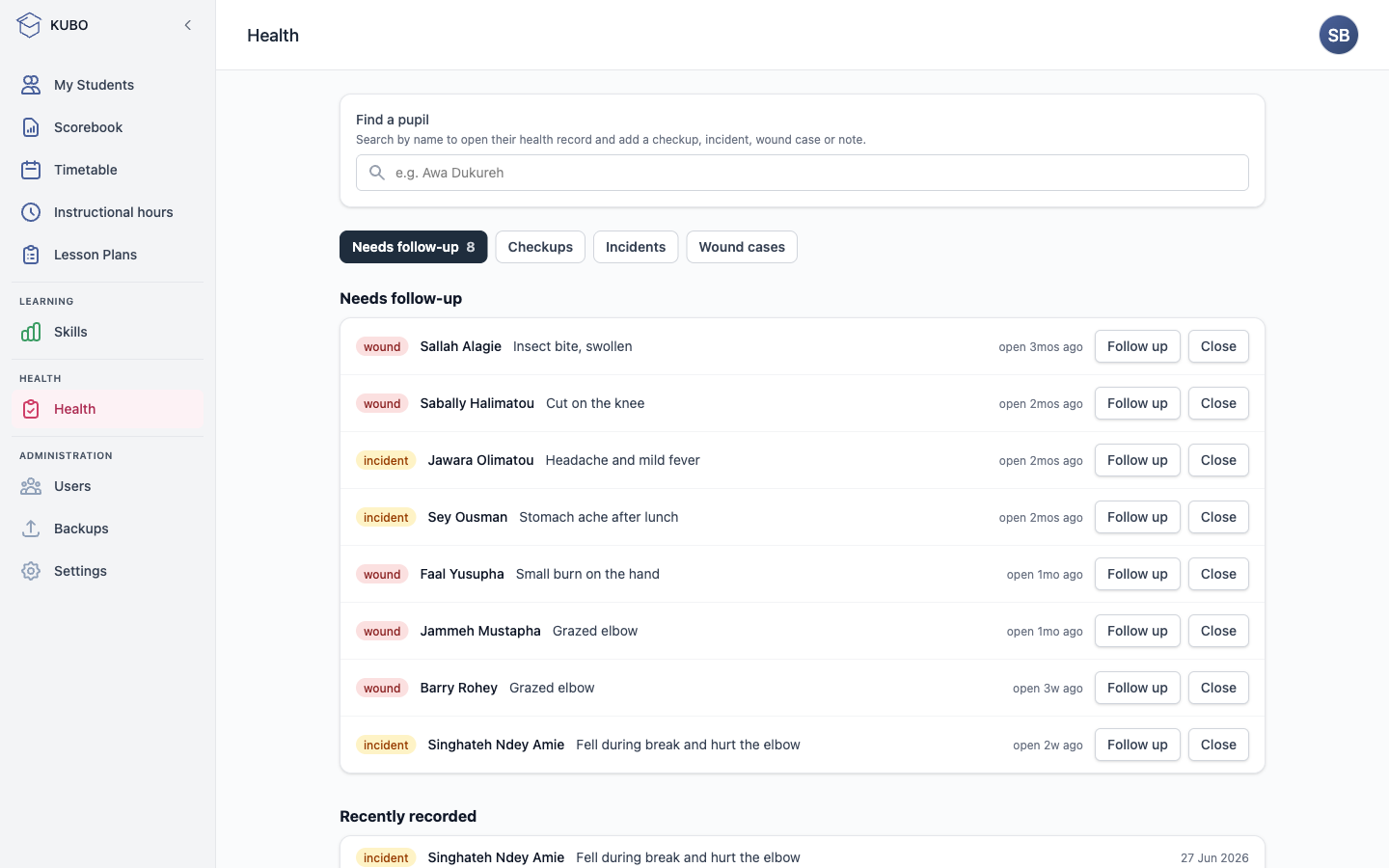Click pupil name Sey Ousman

[x=467, y=517]
